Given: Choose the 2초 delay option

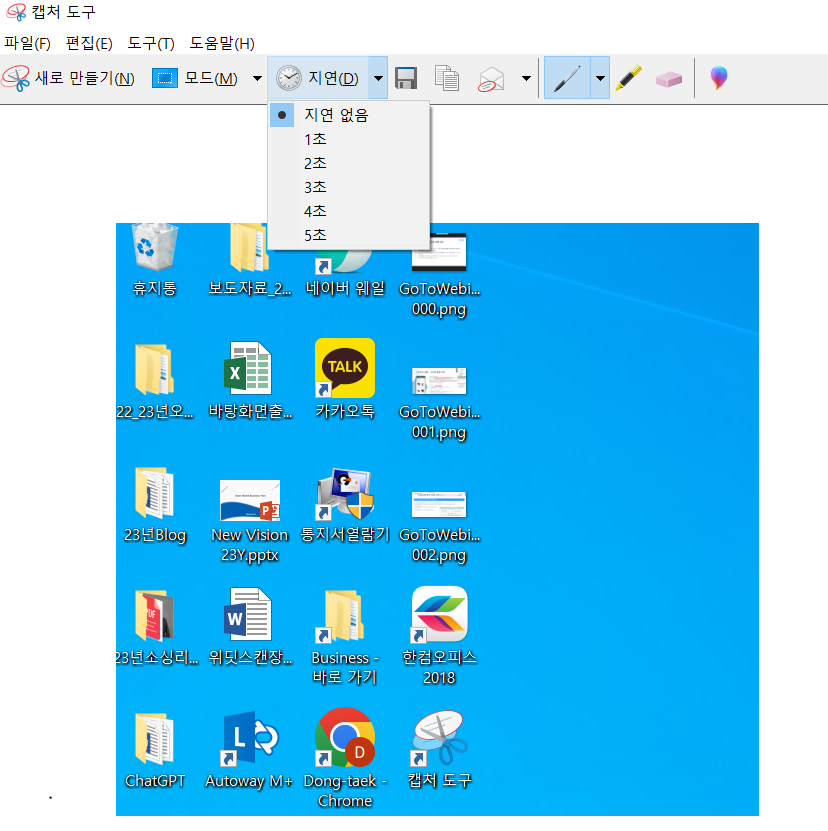Looking at the screenshot, I should tap(349, 163).
